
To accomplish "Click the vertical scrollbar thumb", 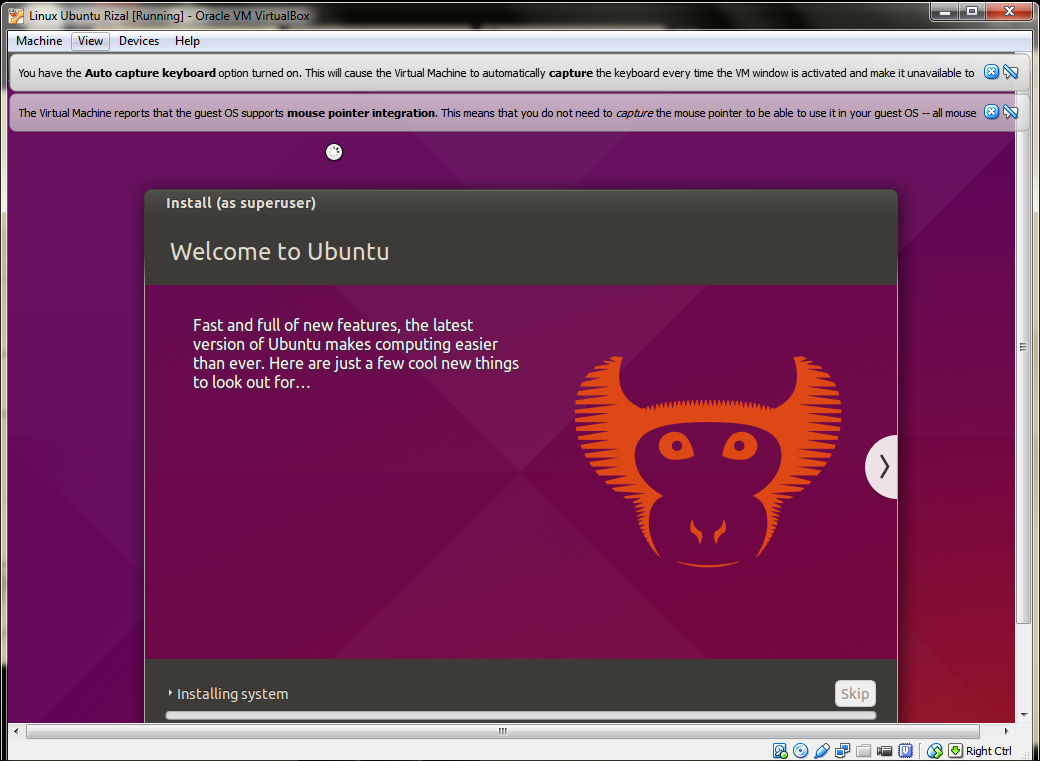I will (1023, 346).
